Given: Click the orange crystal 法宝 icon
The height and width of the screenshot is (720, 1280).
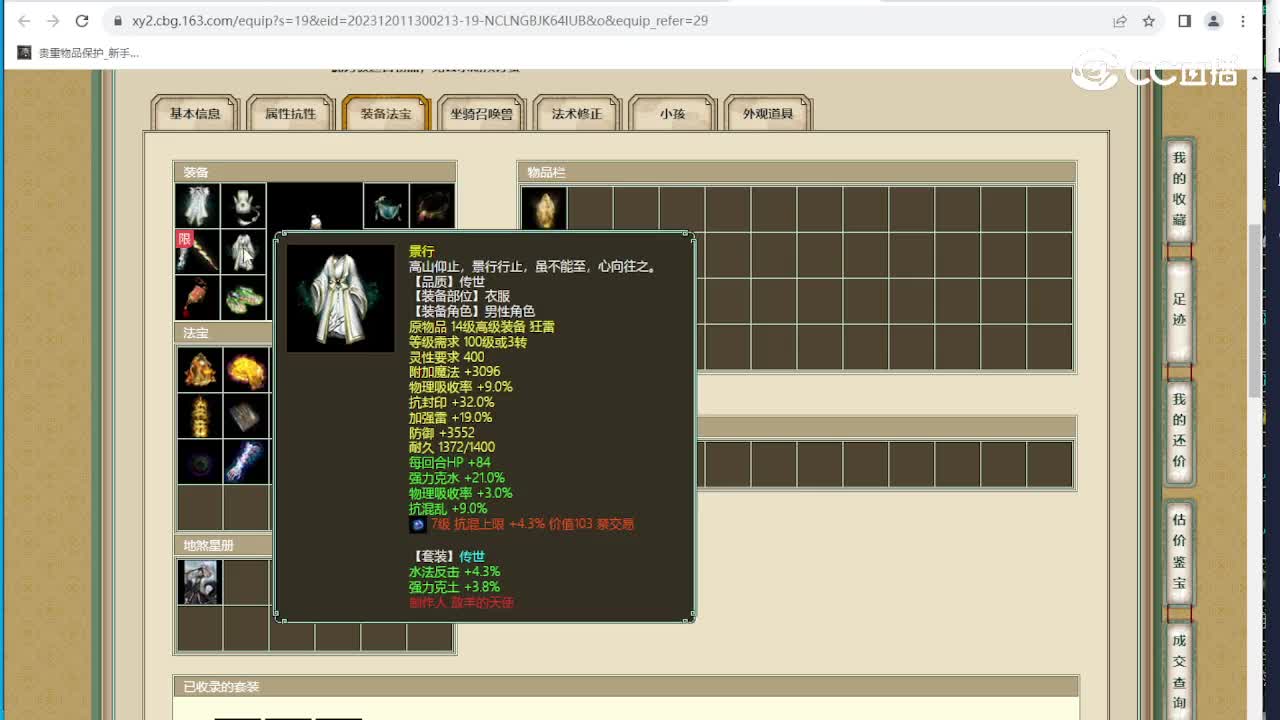Looking at the screenshot, I should pos(200,370).
